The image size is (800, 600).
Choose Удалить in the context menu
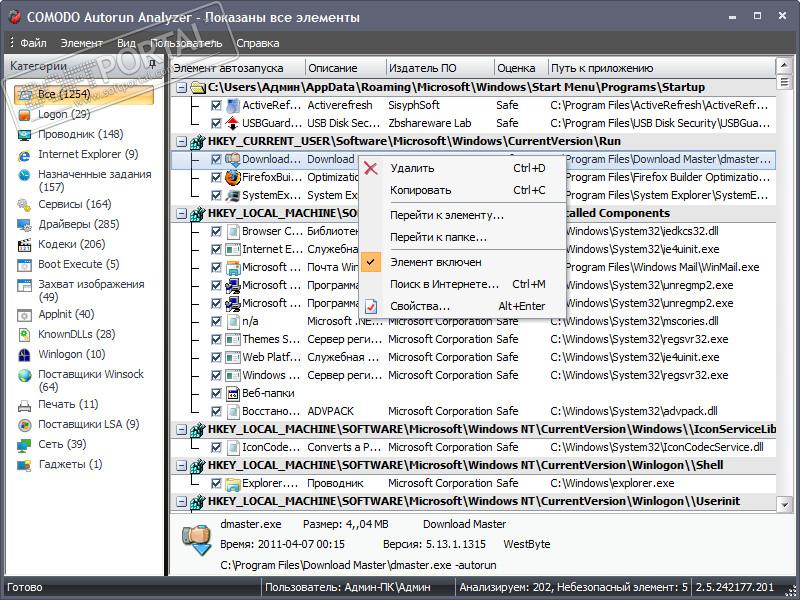point(462,168)
